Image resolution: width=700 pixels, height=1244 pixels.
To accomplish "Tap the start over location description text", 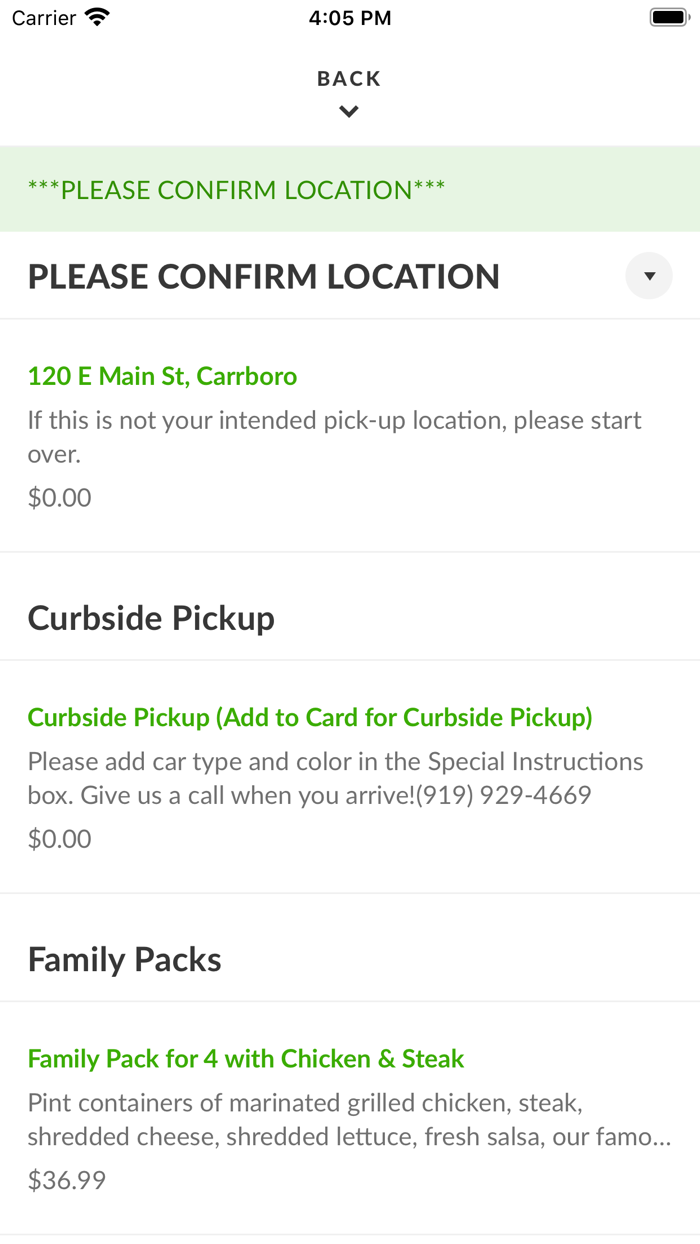I will pos(334,437).
